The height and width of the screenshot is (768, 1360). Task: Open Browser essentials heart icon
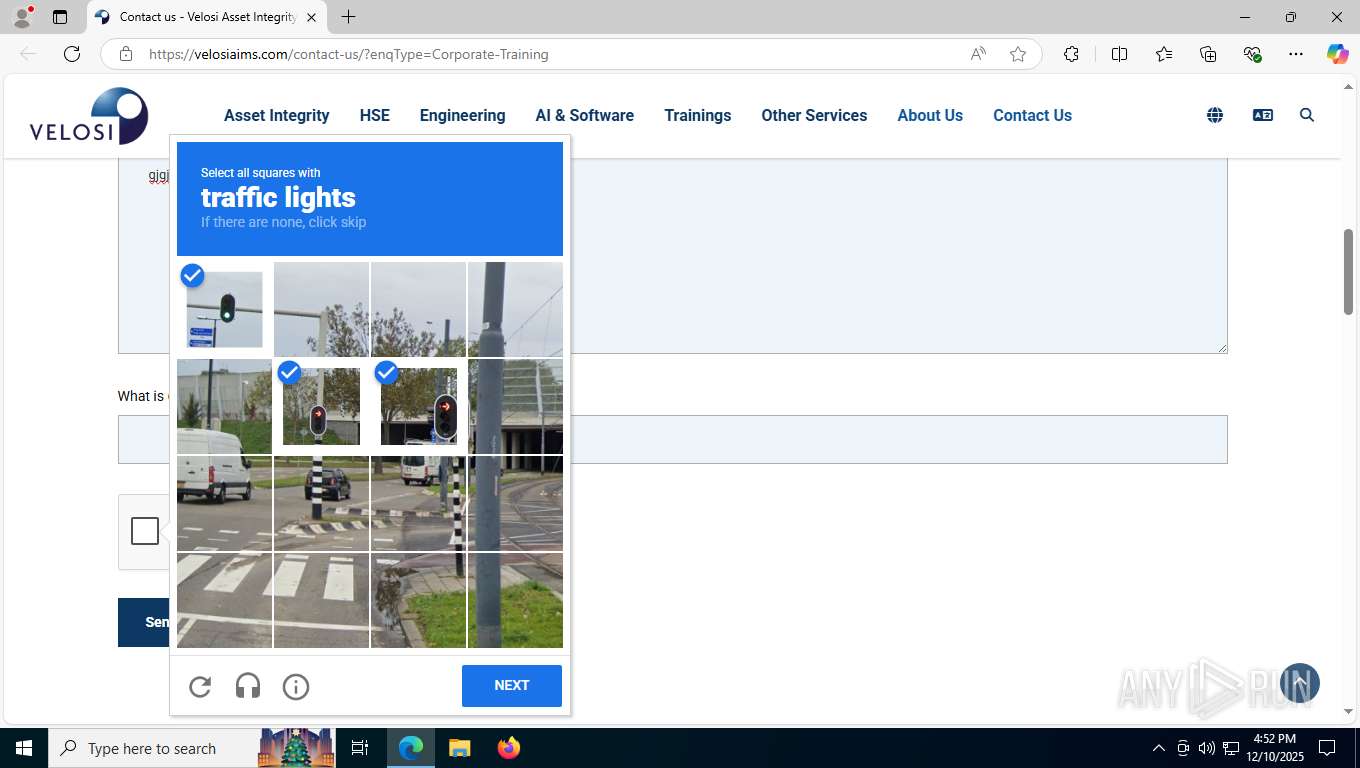pos(1252,54)
